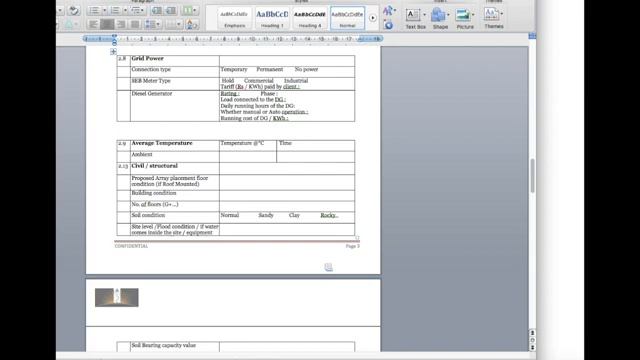Click the first-line indent marker on the ruler

[114, 36]
